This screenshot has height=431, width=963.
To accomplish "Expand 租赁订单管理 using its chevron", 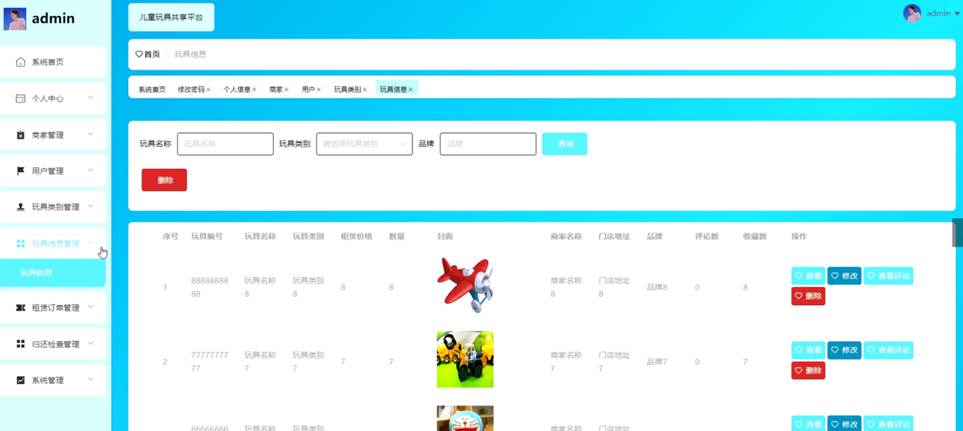I will point(90,307).
